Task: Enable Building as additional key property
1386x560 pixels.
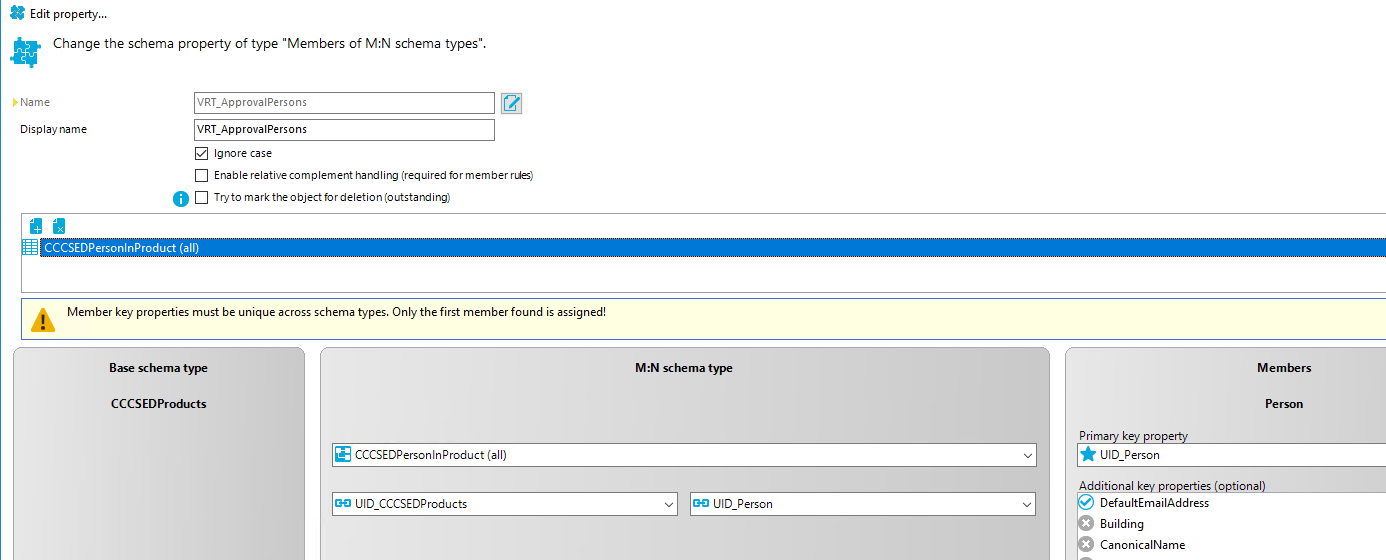Action: coord(1087,524)
